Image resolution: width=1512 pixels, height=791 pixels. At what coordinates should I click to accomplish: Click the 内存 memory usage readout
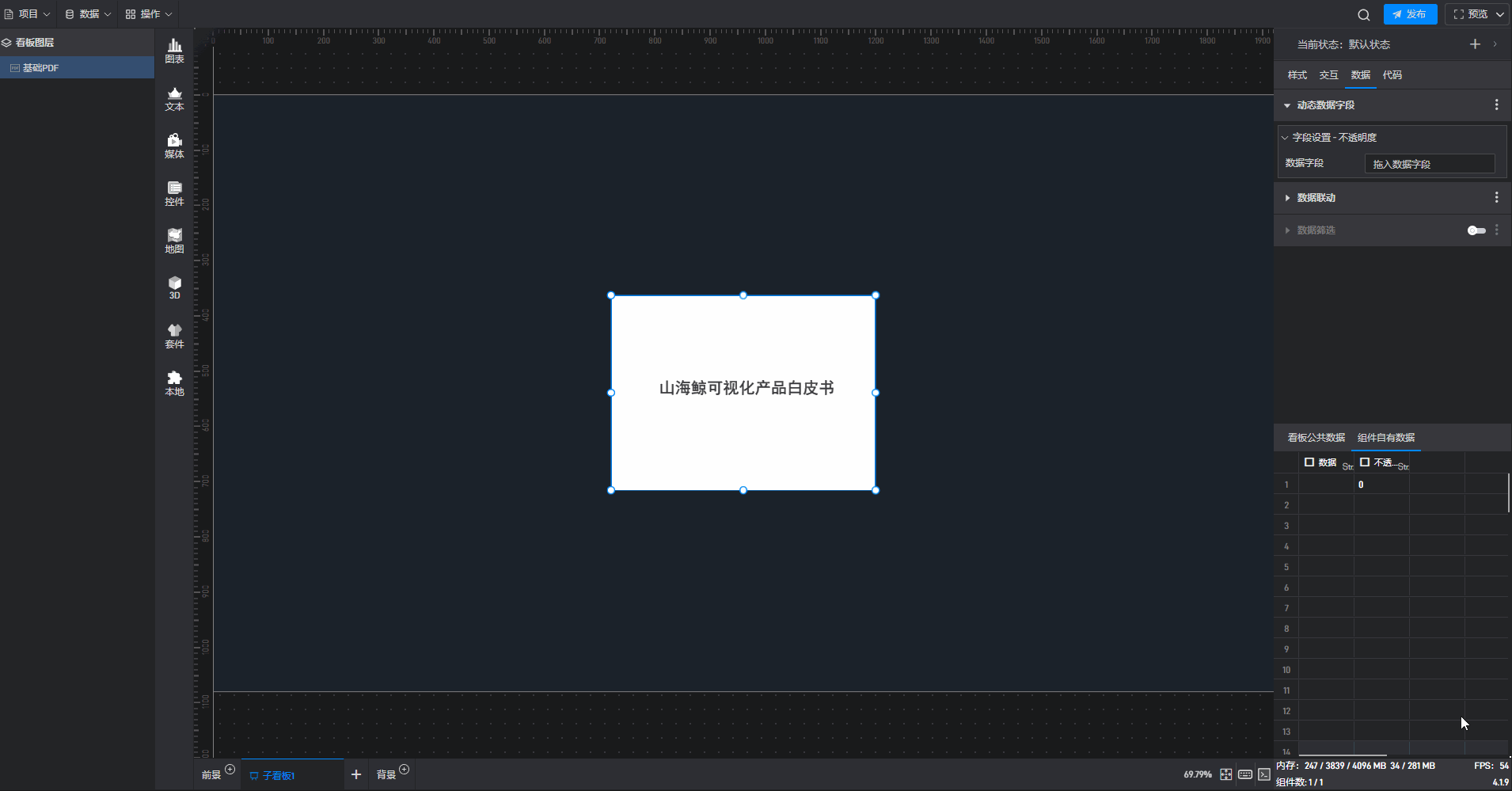1355,766
